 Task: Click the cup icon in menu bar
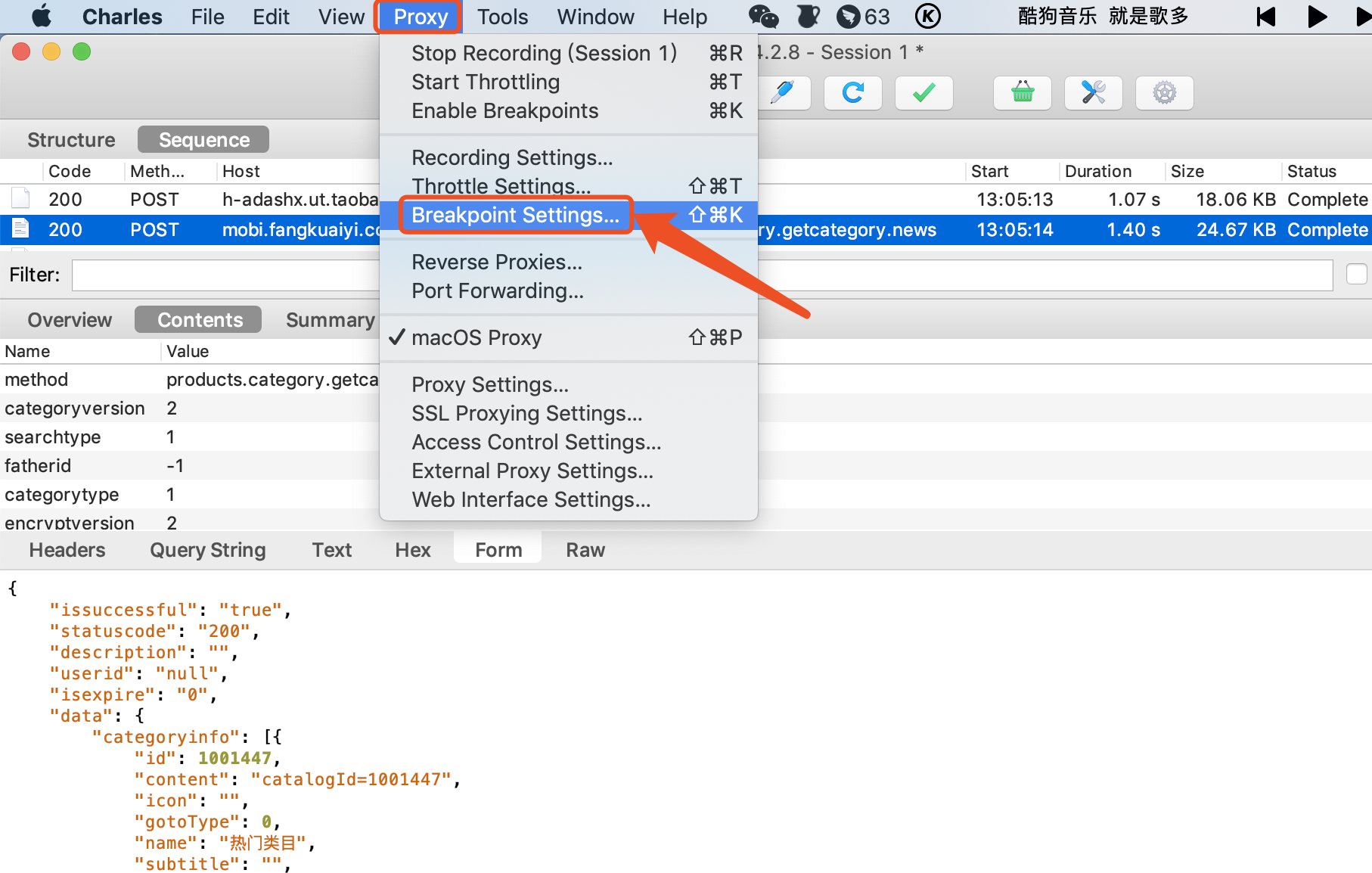pos(809,17)
